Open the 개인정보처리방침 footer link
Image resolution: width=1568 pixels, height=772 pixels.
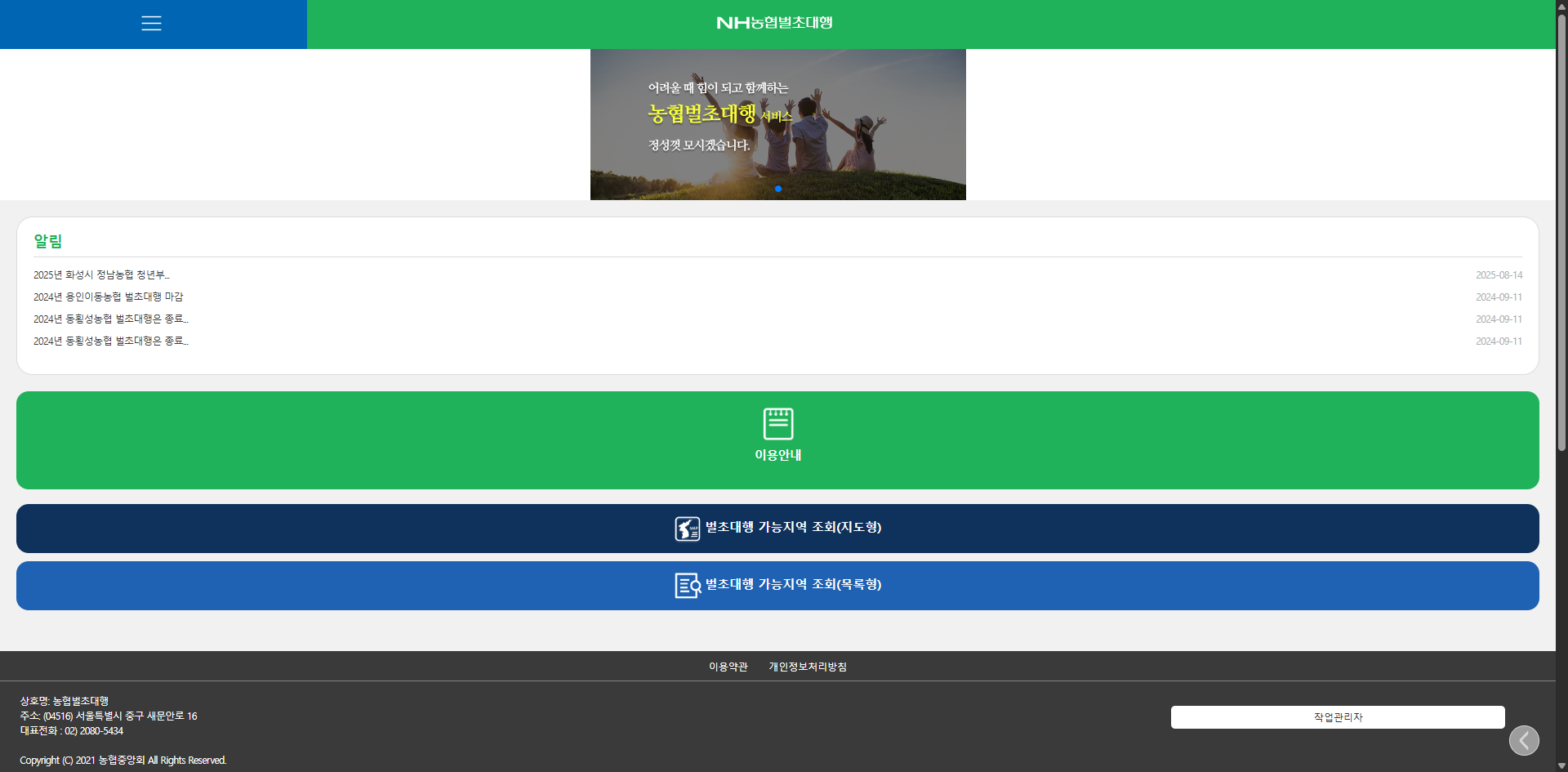(807, 667)
